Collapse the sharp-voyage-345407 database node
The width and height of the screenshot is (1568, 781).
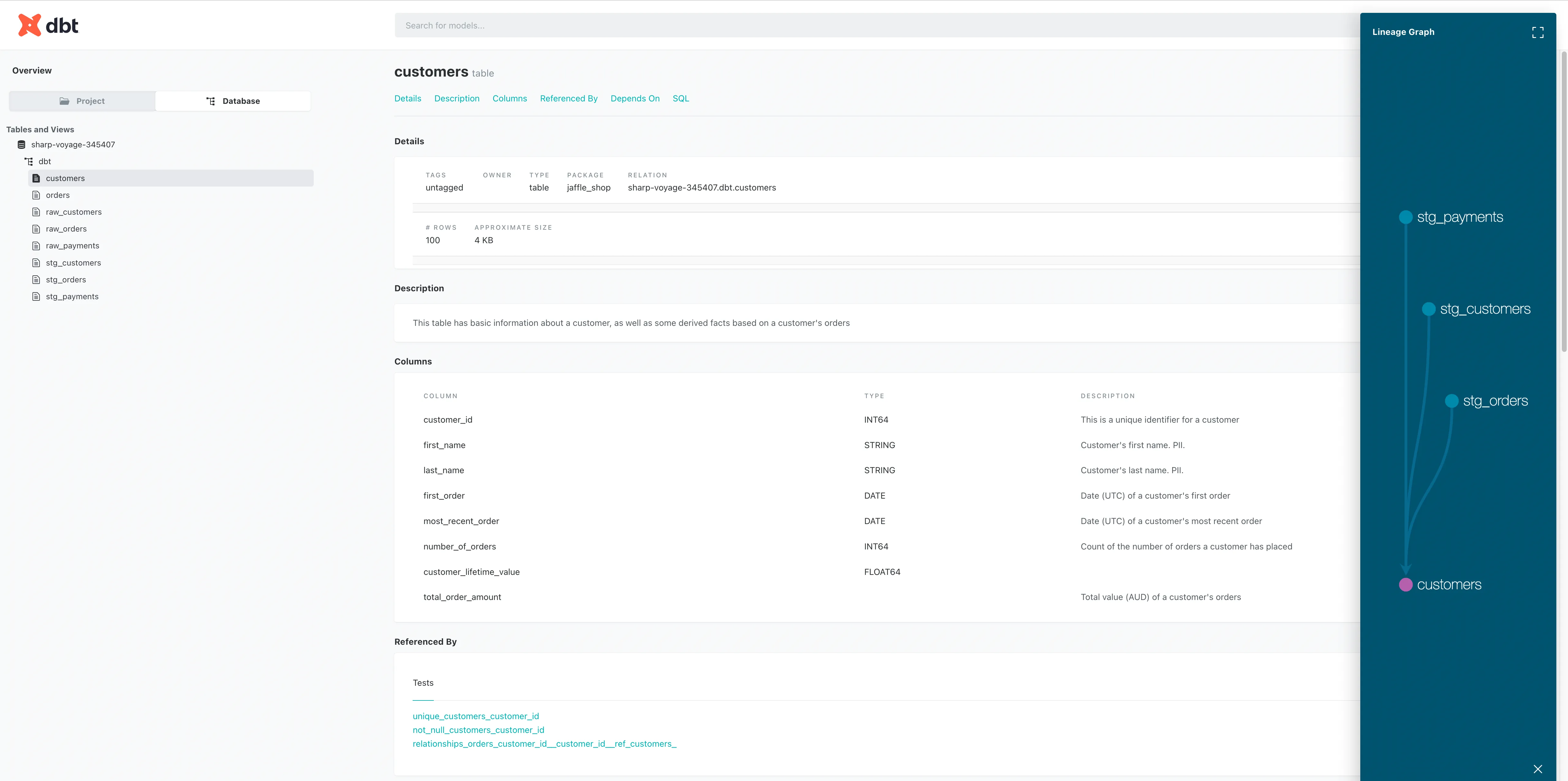coord(72,145)
